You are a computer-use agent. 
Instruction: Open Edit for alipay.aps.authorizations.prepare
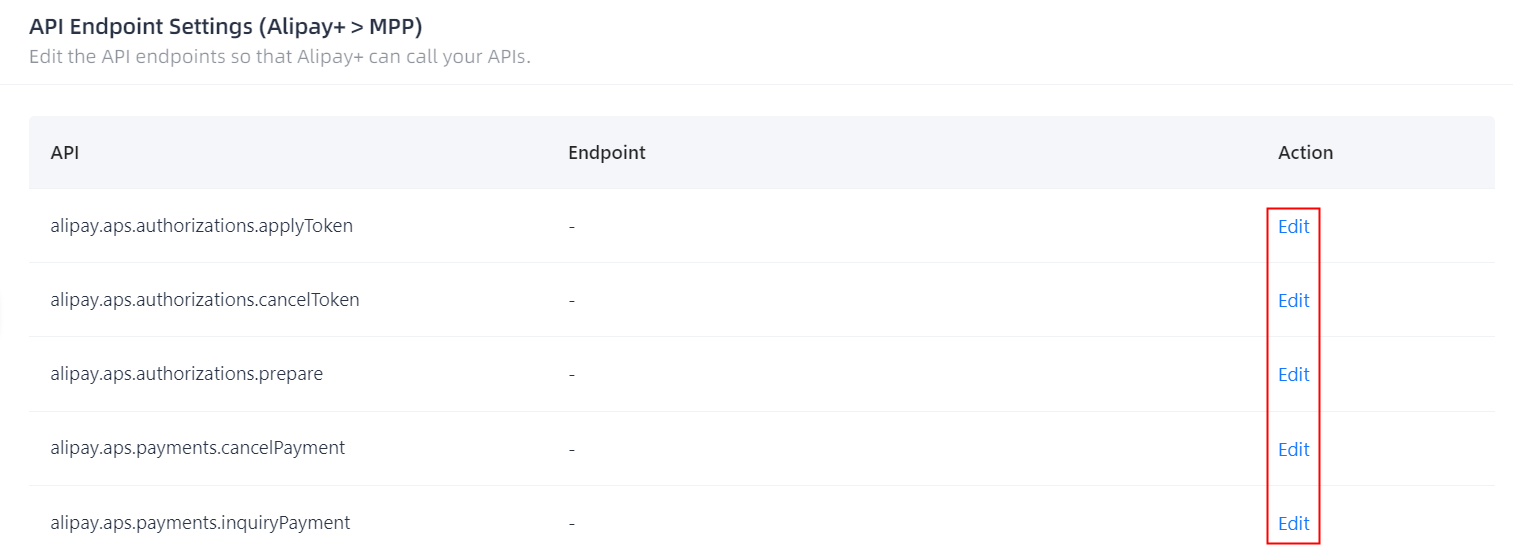(1293, 375)
